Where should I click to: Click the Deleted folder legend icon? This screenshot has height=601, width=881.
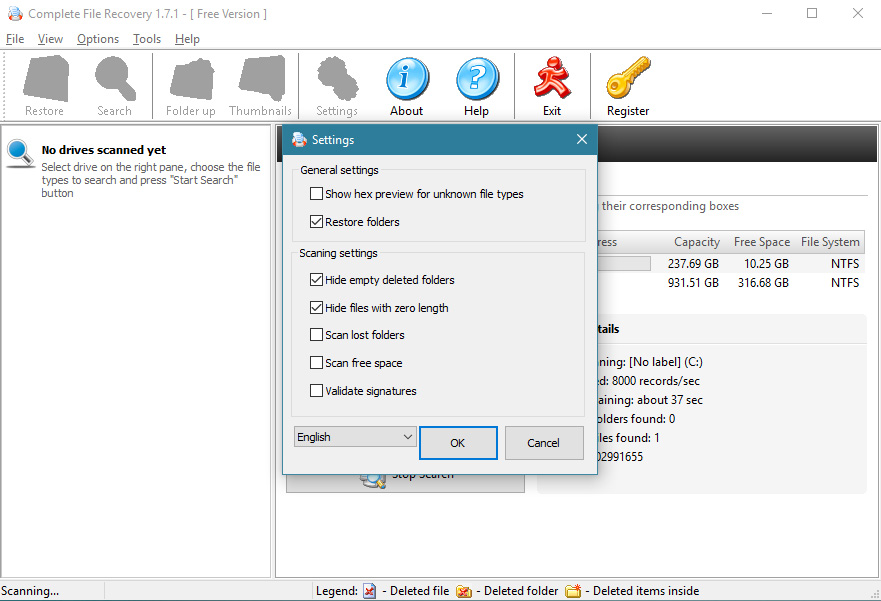[x=464, y=591]
